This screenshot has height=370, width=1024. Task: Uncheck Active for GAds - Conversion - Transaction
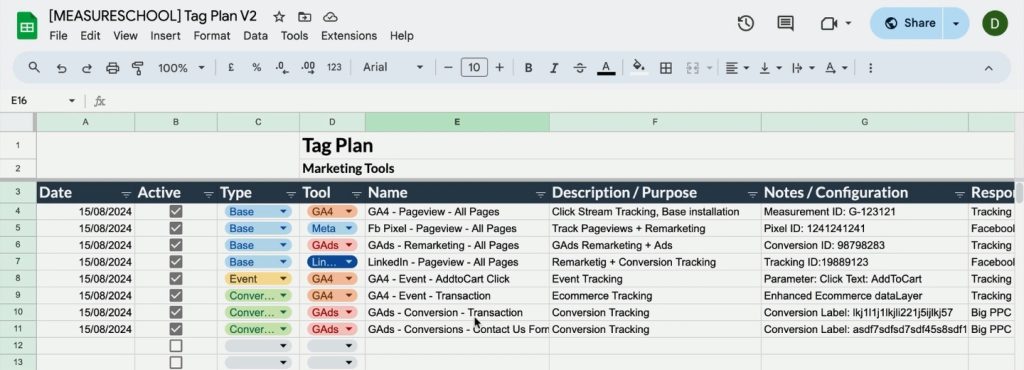pos(175,312)
